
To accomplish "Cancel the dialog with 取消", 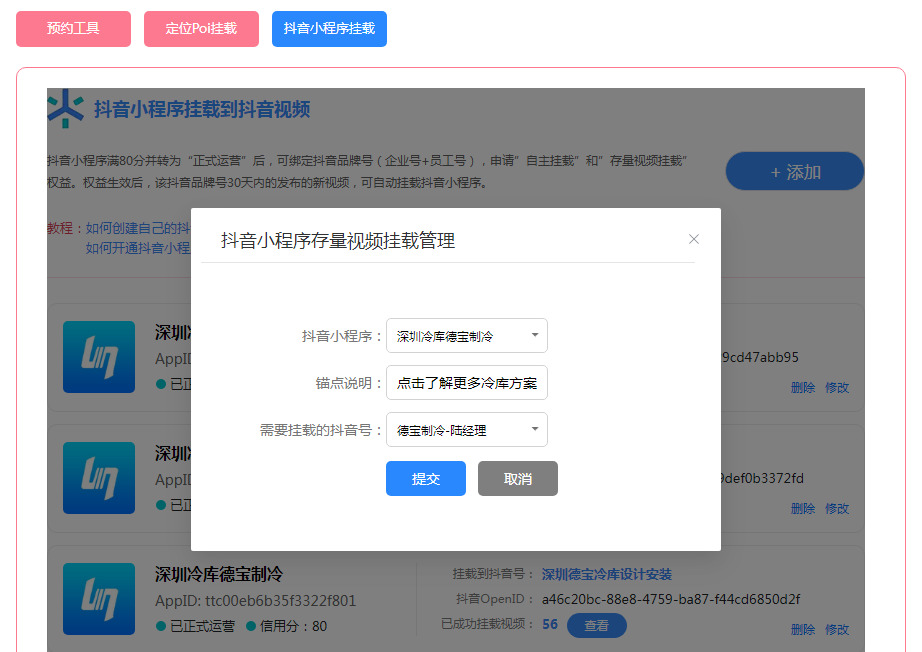I will tap(517, 479).
